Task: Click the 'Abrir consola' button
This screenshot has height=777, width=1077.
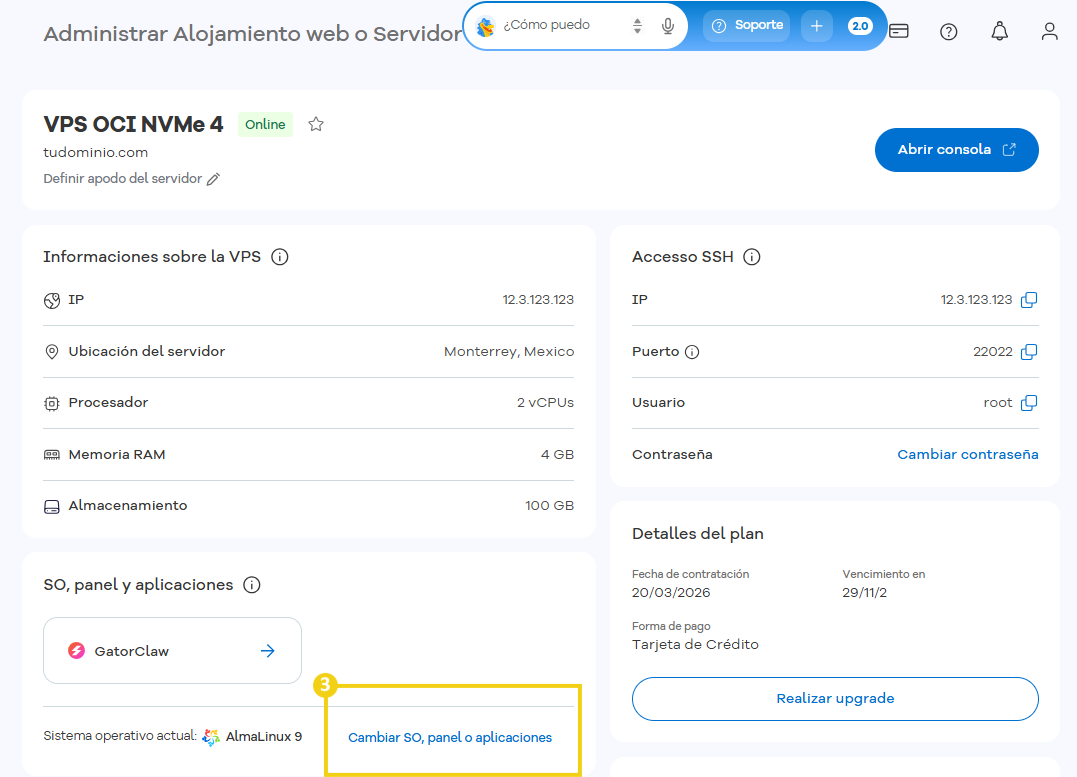Action: pyautogui.click(x=956, y=150)
